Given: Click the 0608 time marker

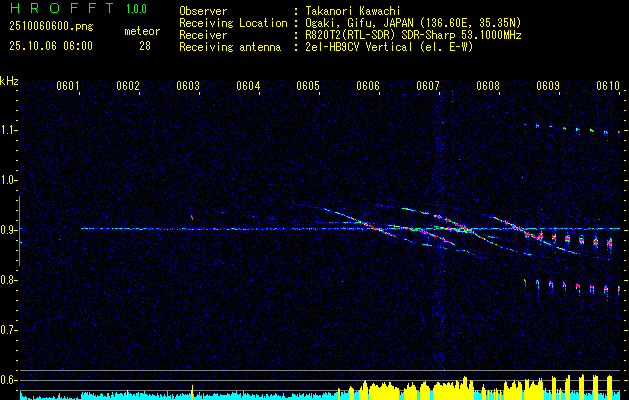Looking at the screenshot, I should [x=488, y=86].
